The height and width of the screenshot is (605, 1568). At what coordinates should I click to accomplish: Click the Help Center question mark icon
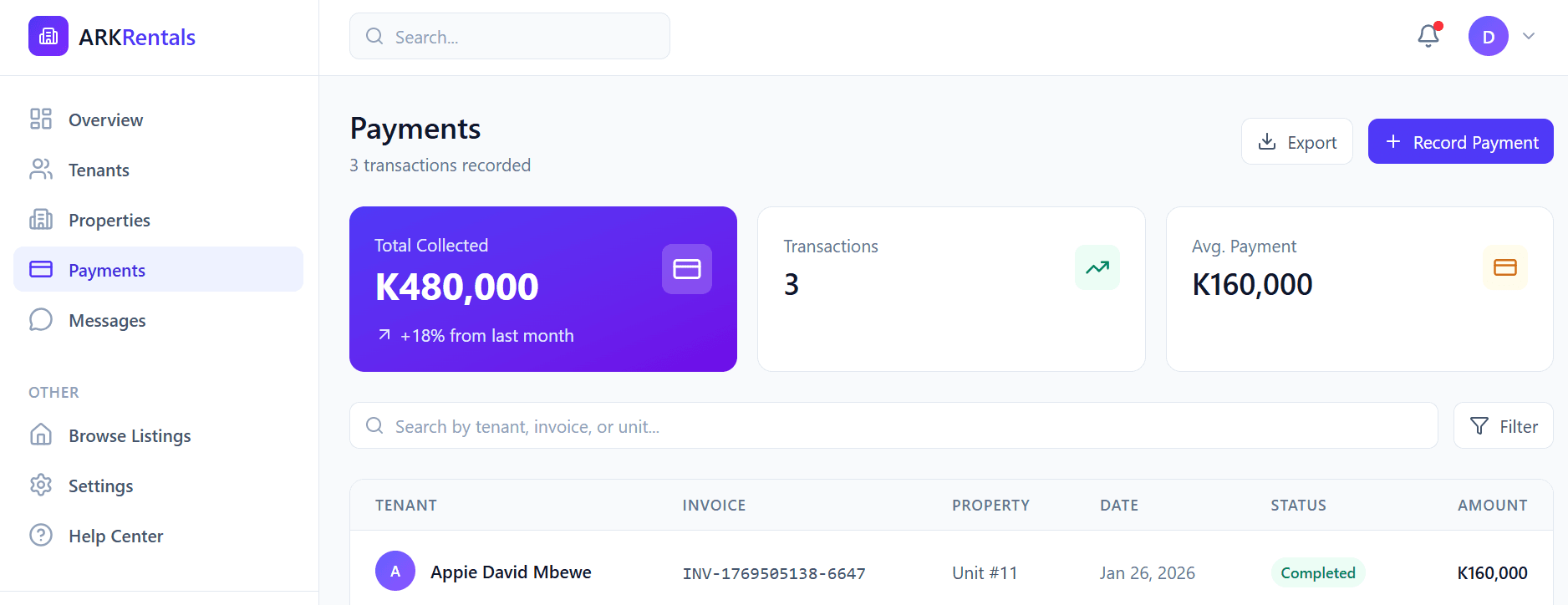coord(41,536)
